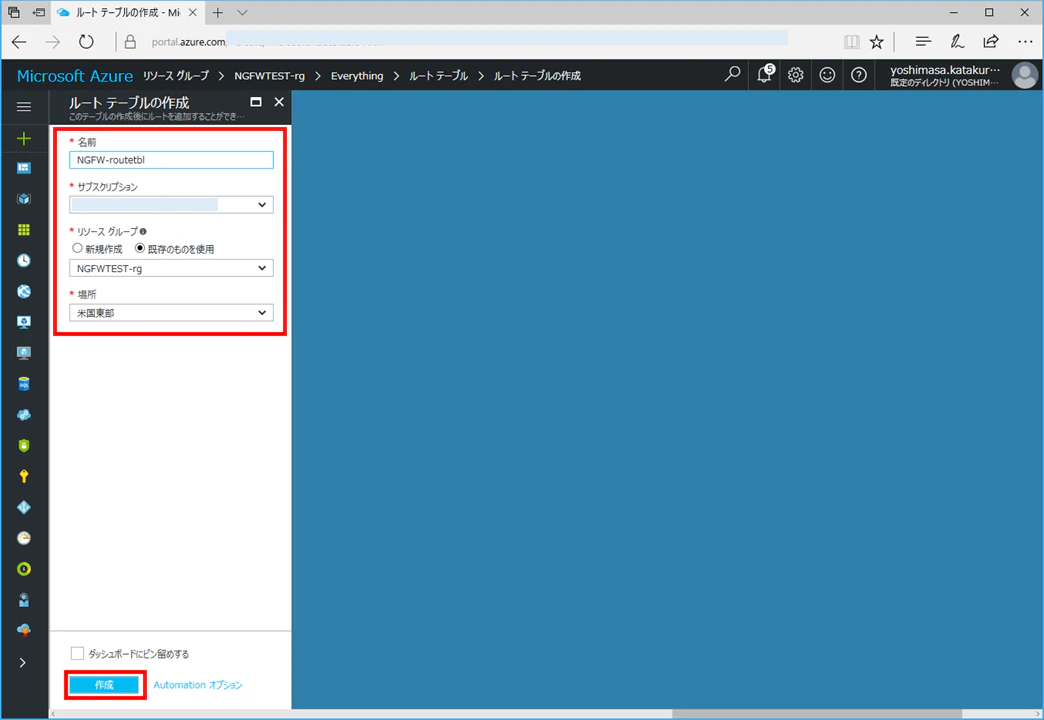Open App Services globe icon
Viewport: 1044px width, 720px height.
click(x=24, y=291)
